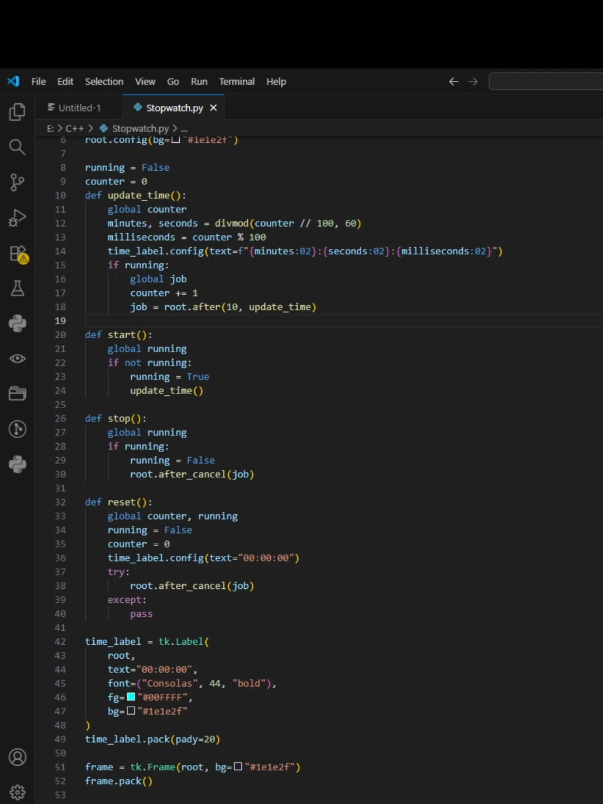603x804 pixels.
Task: Go back with the left arrow
Action: coord(453,82)
